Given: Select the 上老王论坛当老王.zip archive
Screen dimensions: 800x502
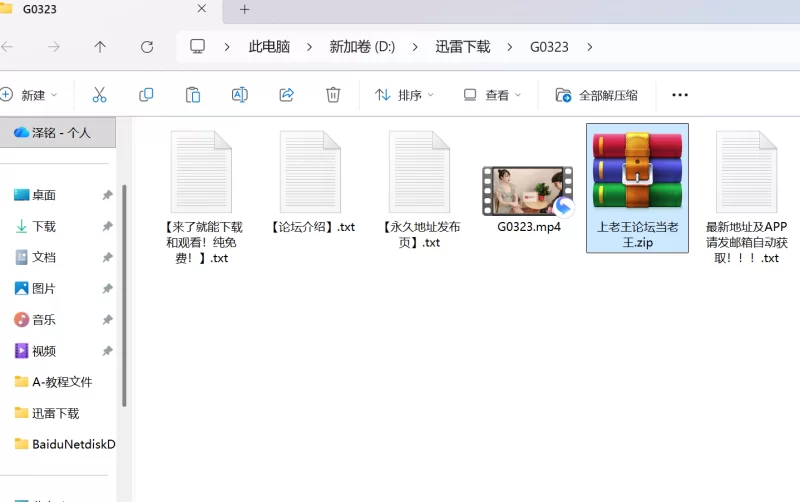Looking at the screenshot, I should tap(637, 188).
